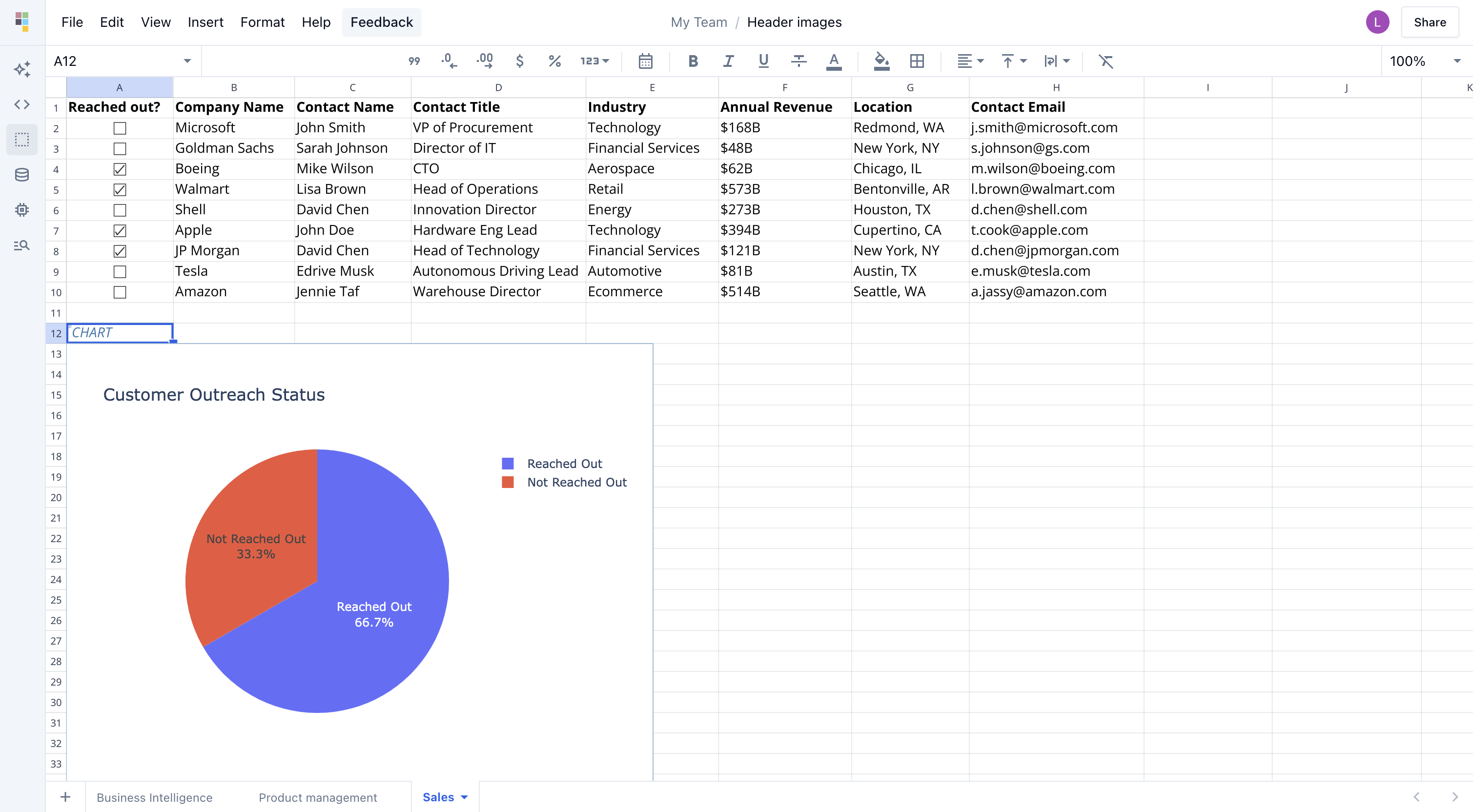Clear formatting with the crossed-out A icon
This screenshot has height=812, width=1473.
(x=1106, y=61)
